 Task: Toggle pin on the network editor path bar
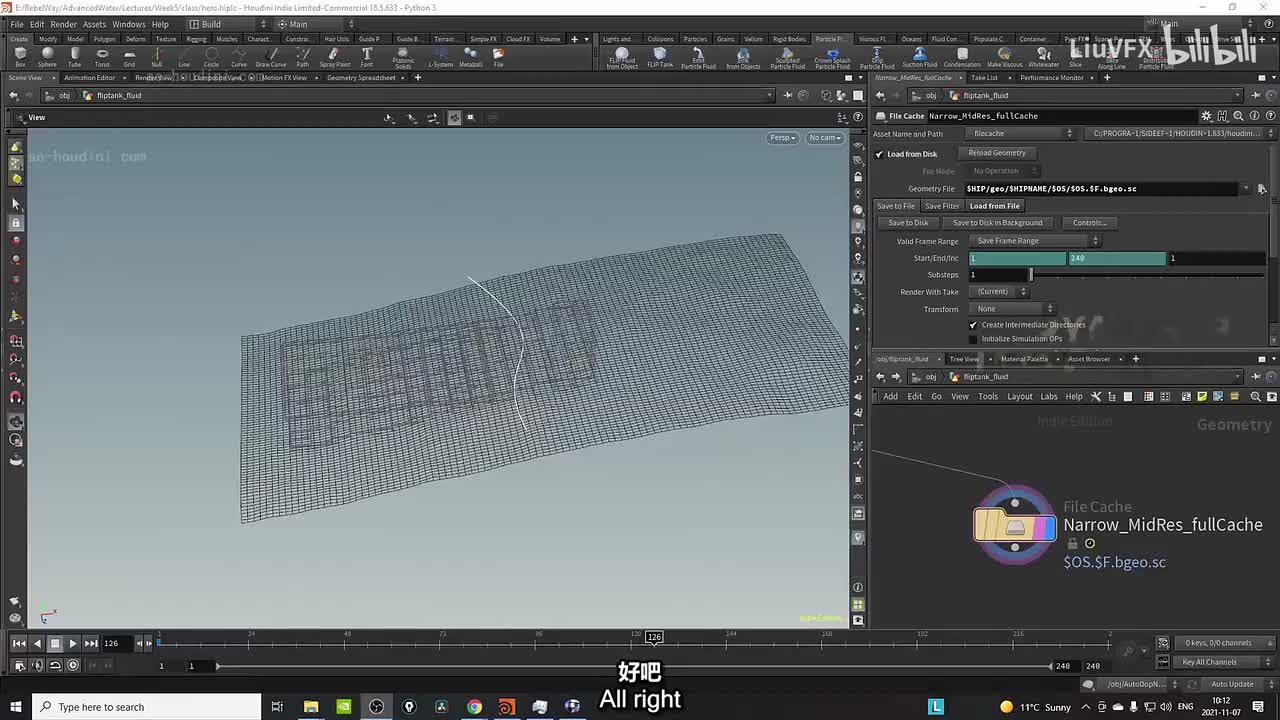coord(1256,377)
